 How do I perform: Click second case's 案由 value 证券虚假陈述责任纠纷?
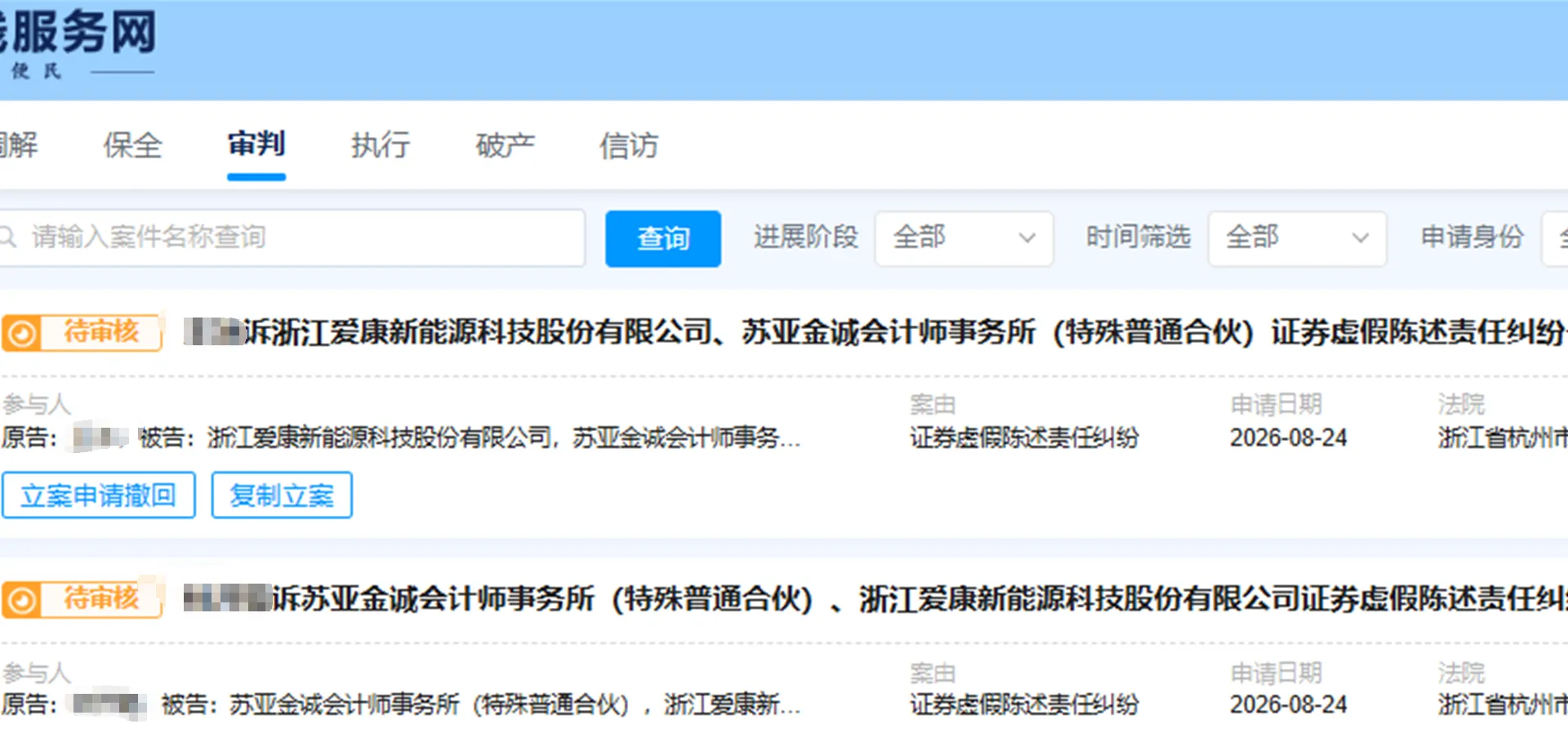pos(1024,705)
